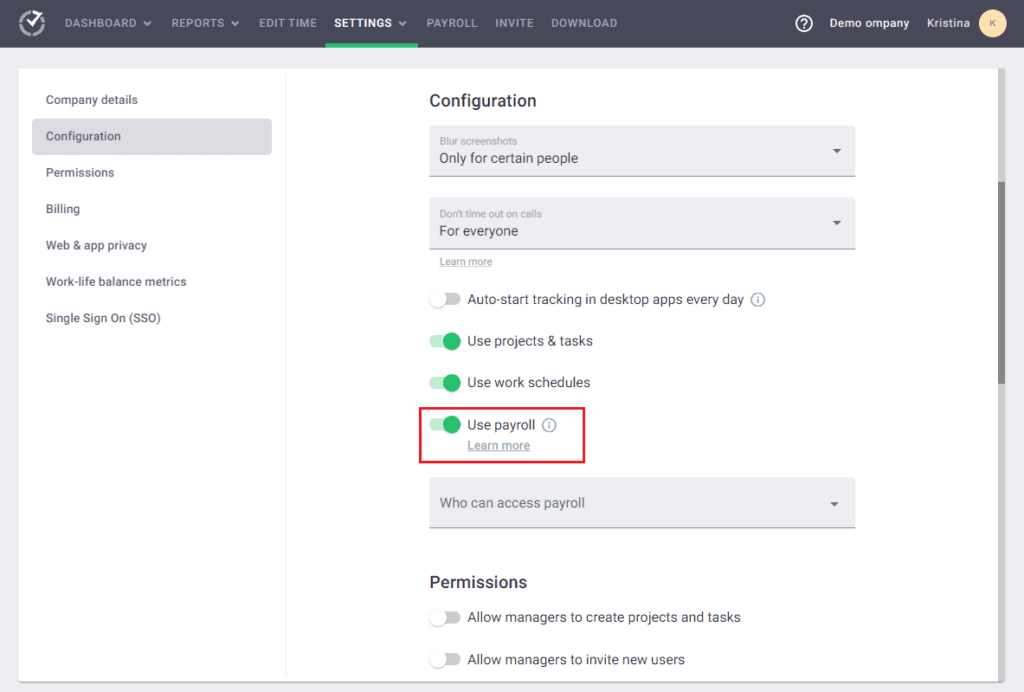This screenshot has height=692, width=1024.
Task: Disable Use projects & tasks
Action: click(x=444, y=341)
